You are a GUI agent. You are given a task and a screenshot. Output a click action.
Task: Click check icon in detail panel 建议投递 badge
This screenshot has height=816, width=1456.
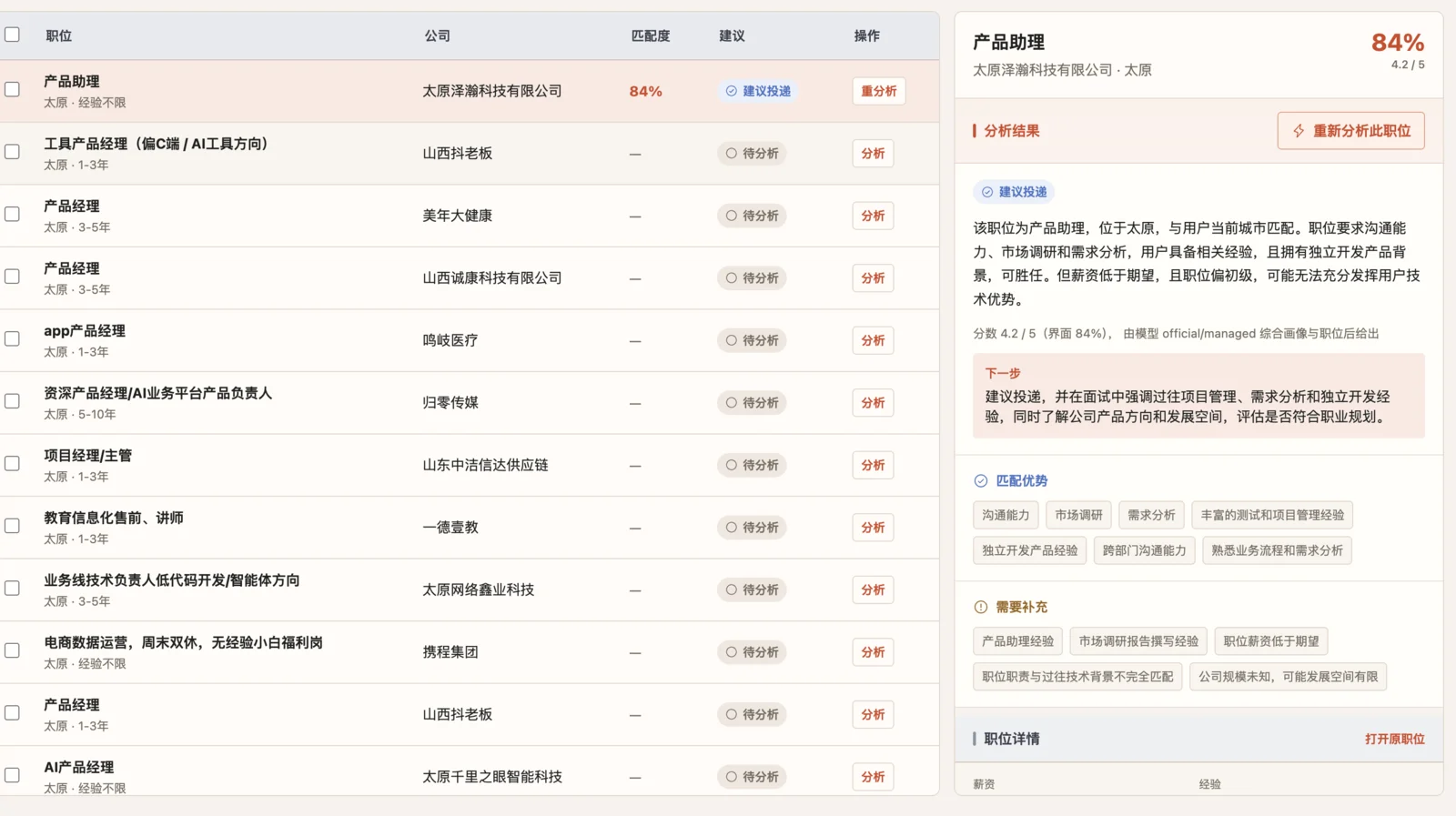tap(986, 192)
